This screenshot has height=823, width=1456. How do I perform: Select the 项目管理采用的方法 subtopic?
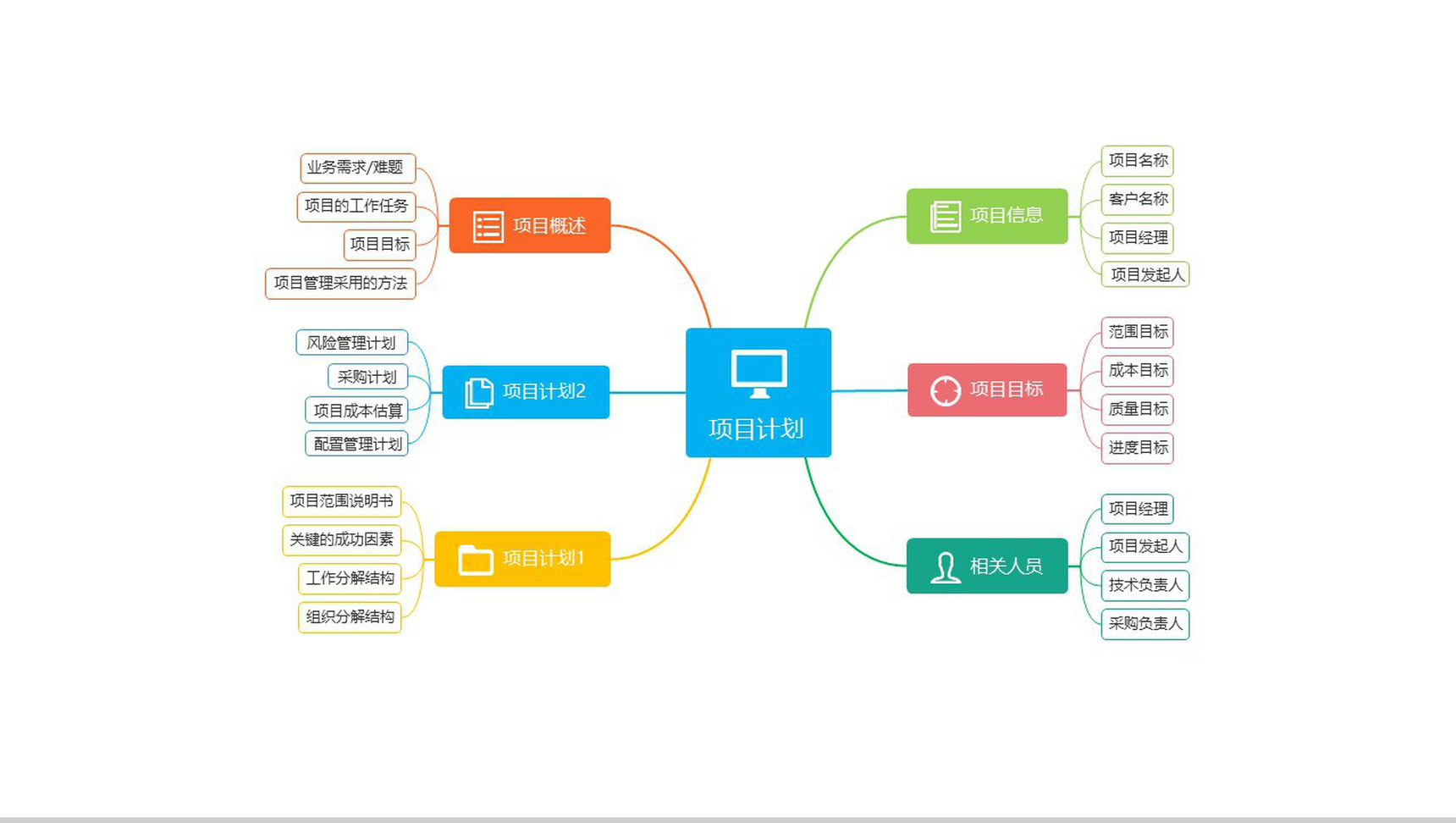click(x=340, y=283)
